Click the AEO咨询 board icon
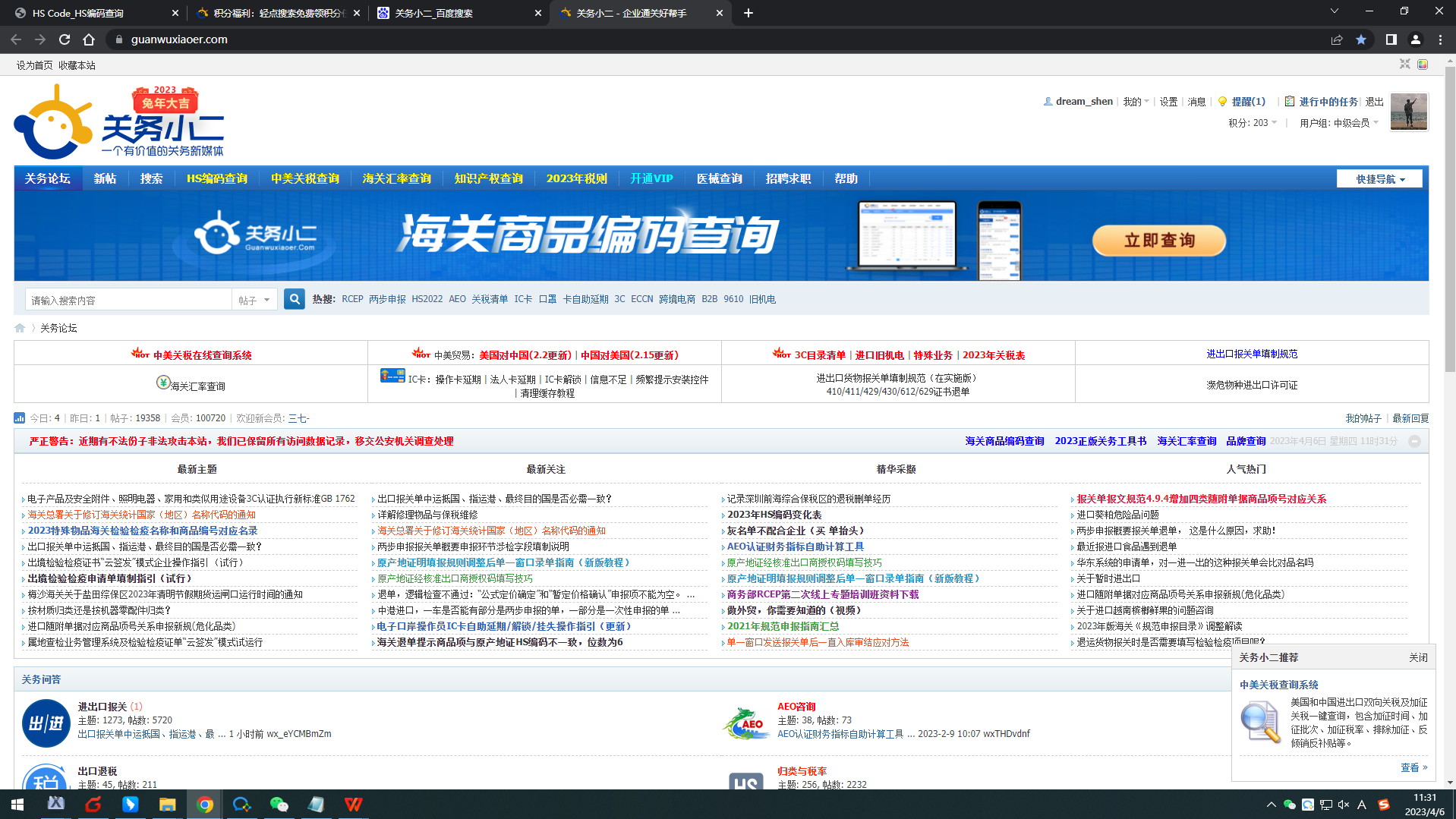This screenshot has height=819, width=1456. point(746,723)
